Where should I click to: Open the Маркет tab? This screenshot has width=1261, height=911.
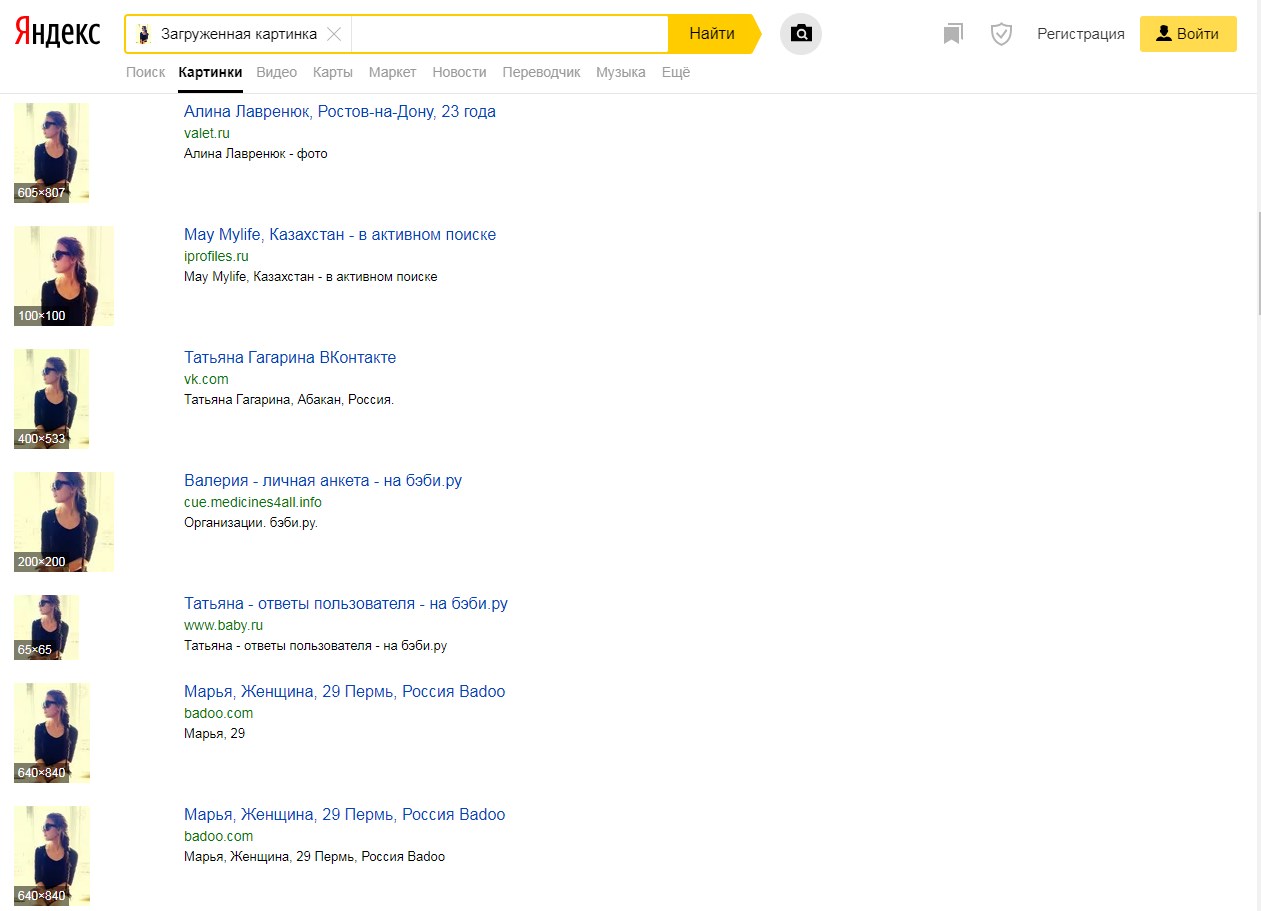(x=392, y=72)
